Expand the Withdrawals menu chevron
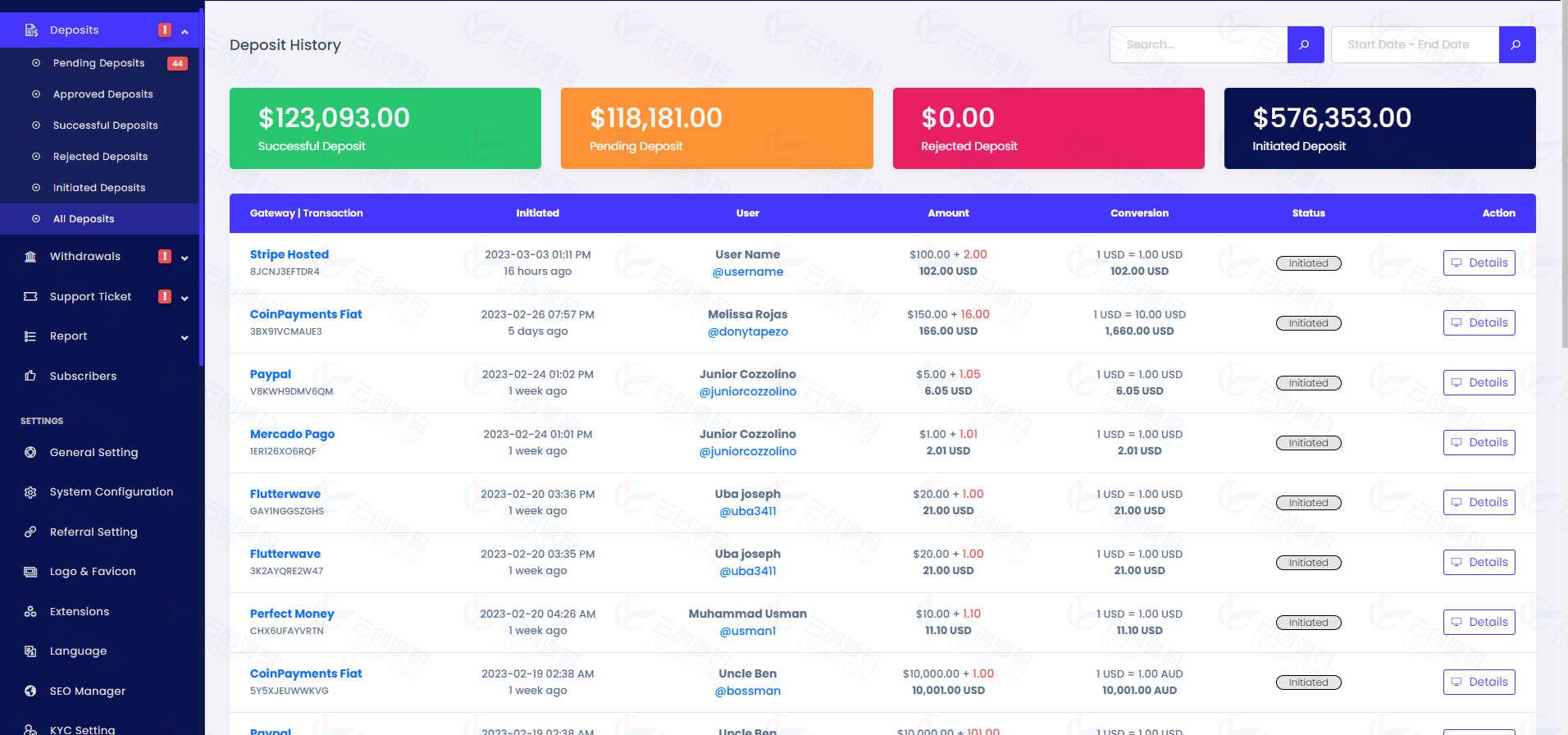This screenshot has width=1568, height=735. [185, 258]
